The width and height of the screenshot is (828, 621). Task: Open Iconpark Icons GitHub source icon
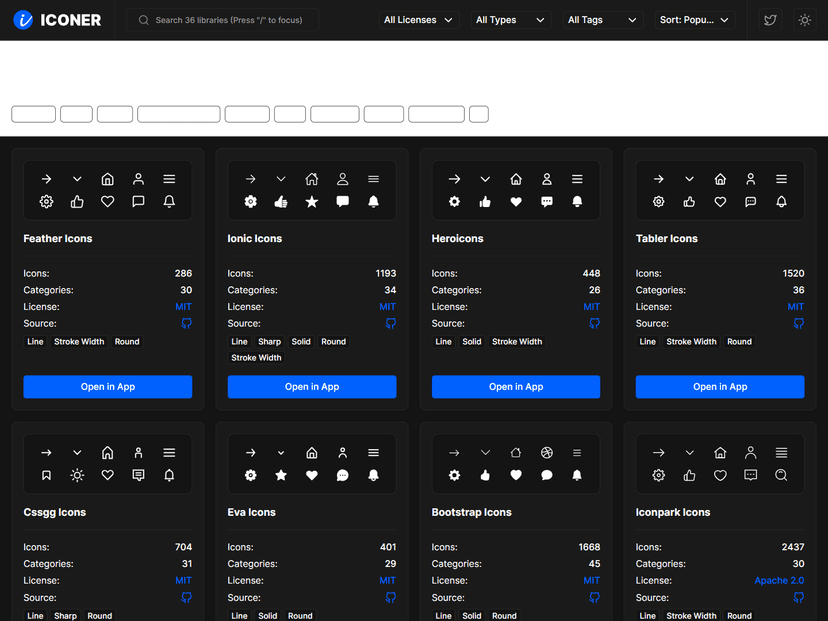tap(799, 597)
